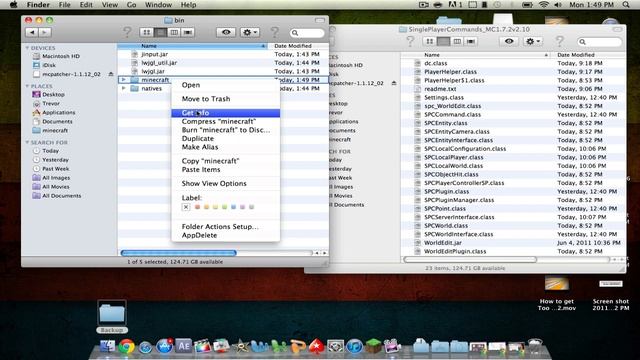This screenshot has width=640, height=360.
Task: Toggle Quick Look eye in bin window
Action: click(x=226, y=32)
